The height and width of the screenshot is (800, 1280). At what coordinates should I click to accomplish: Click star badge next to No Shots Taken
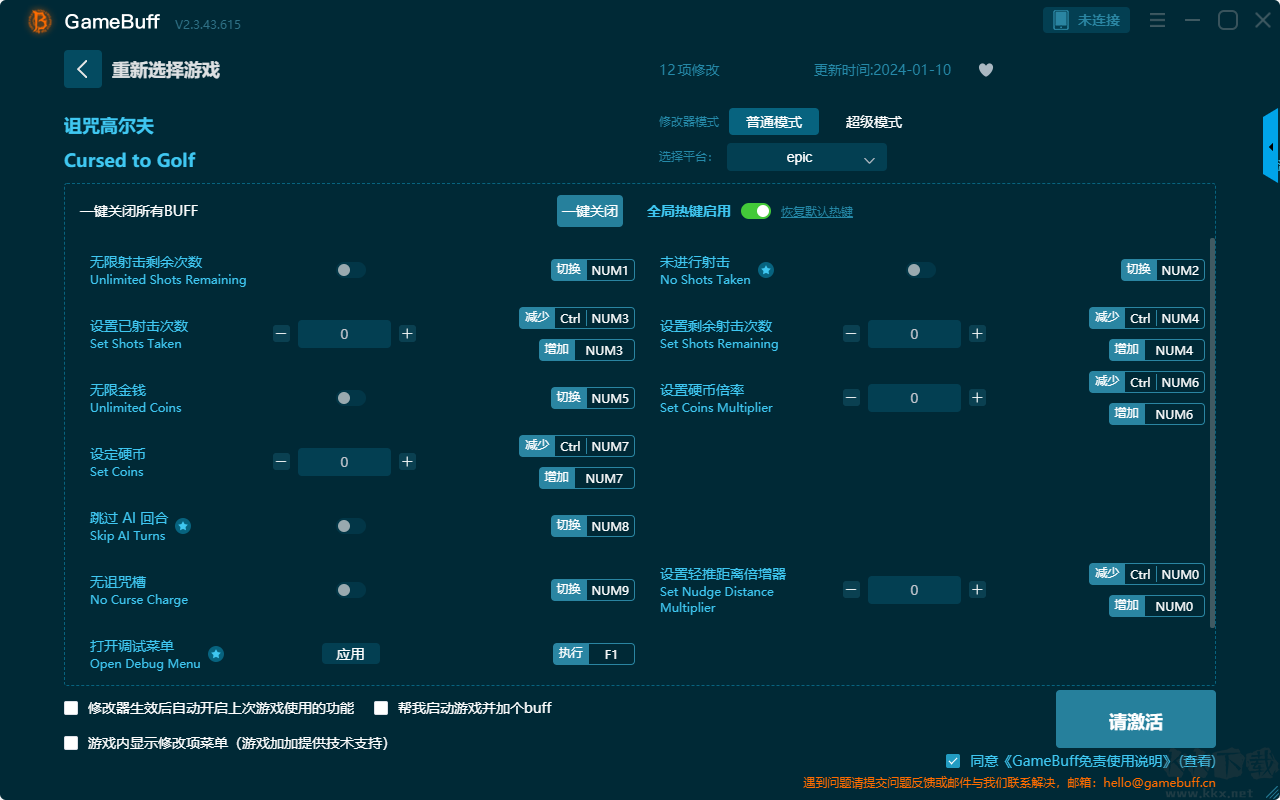click(x=766, y=270)
